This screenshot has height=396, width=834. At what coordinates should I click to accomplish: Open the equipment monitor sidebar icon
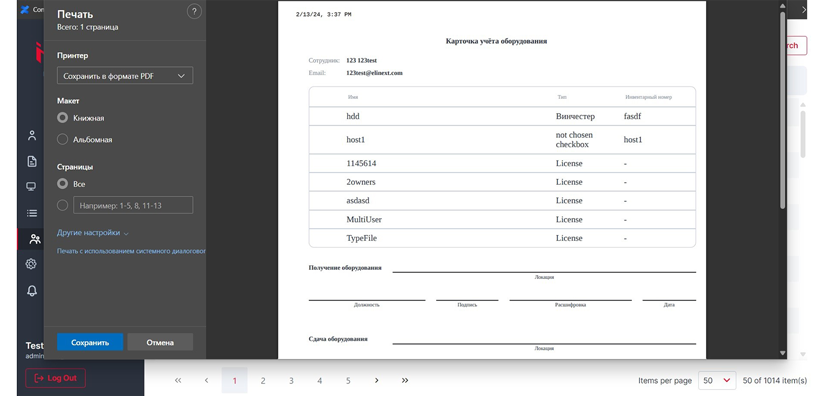coord(31,187)
